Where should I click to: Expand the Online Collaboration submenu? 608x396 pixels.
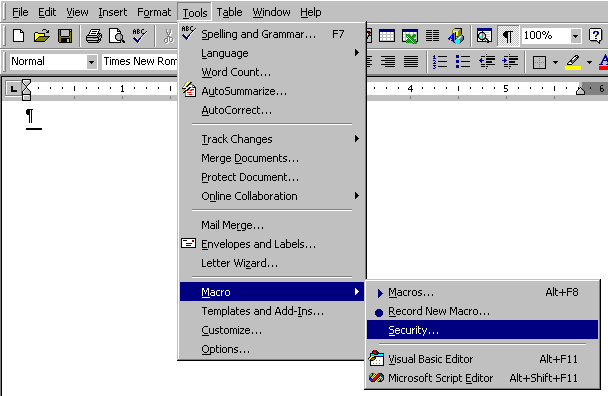pos(271,196)
